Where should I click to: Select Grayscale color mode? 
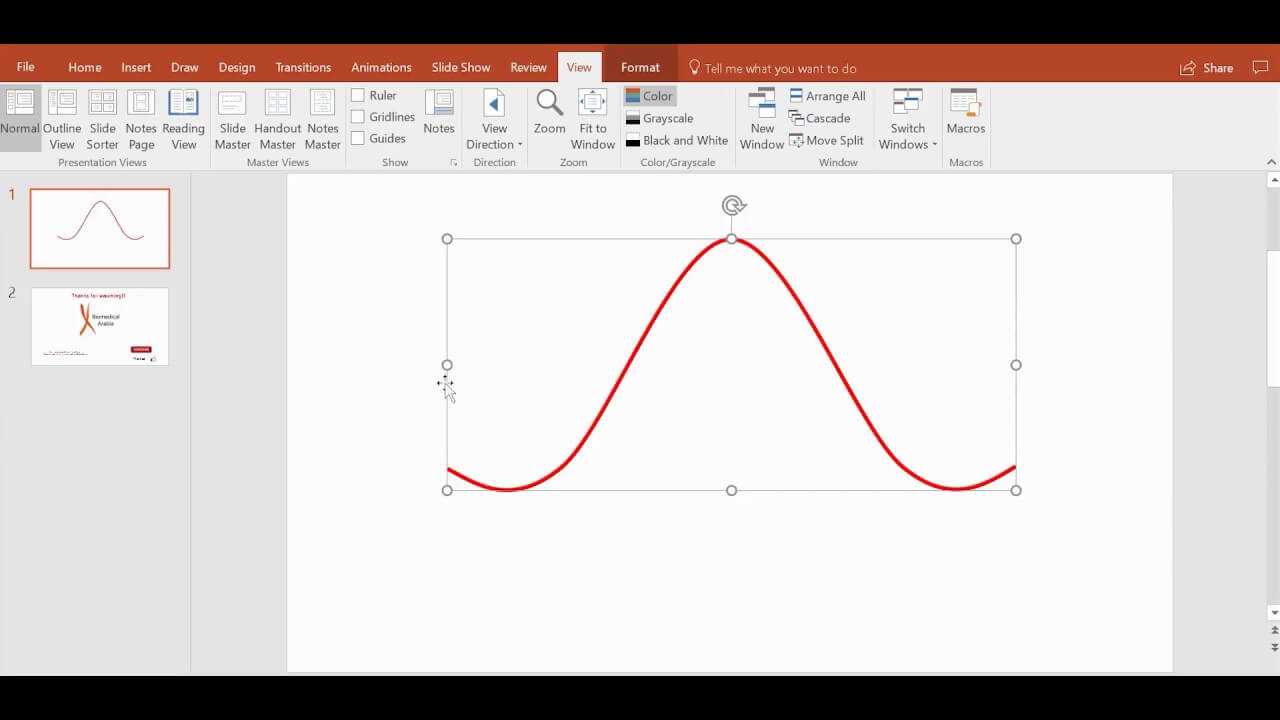pos(659,118)
